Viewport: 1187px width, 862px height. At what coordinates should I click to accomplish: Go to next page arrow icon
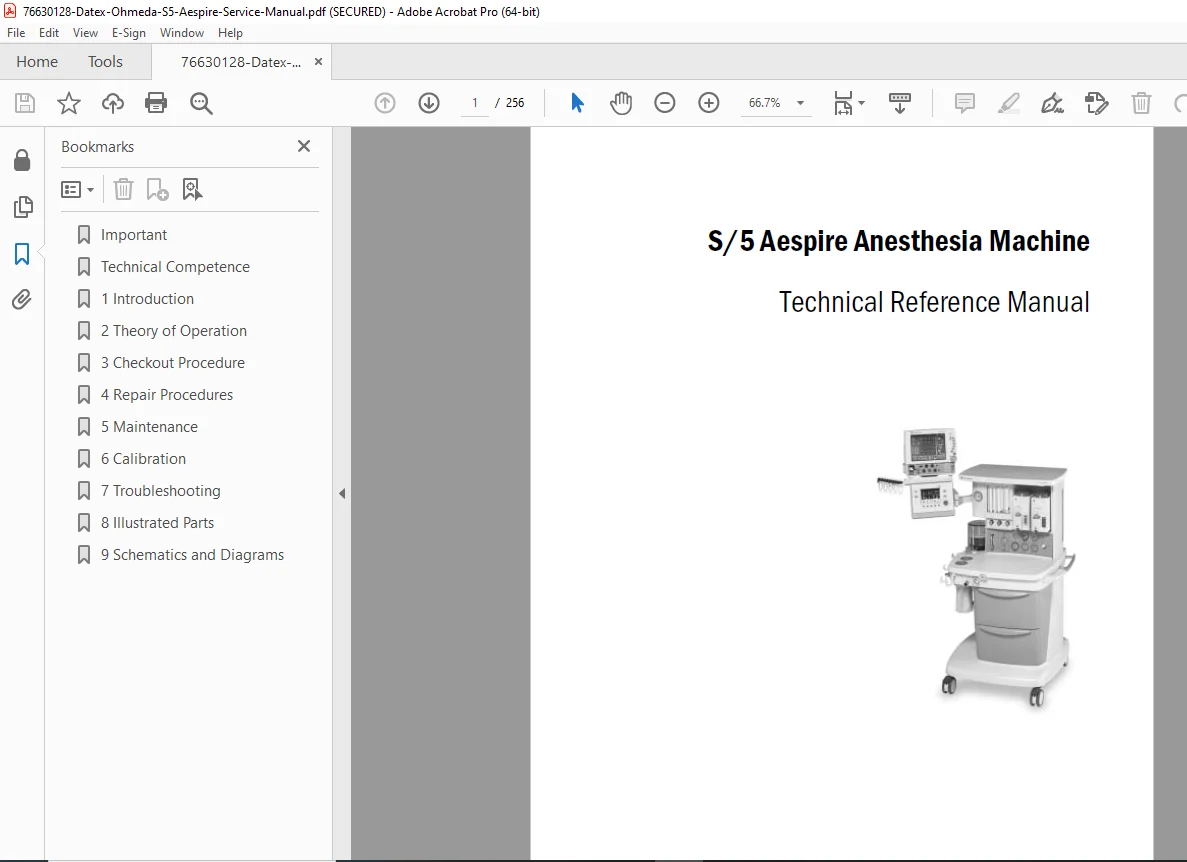(x=429, y=103)
